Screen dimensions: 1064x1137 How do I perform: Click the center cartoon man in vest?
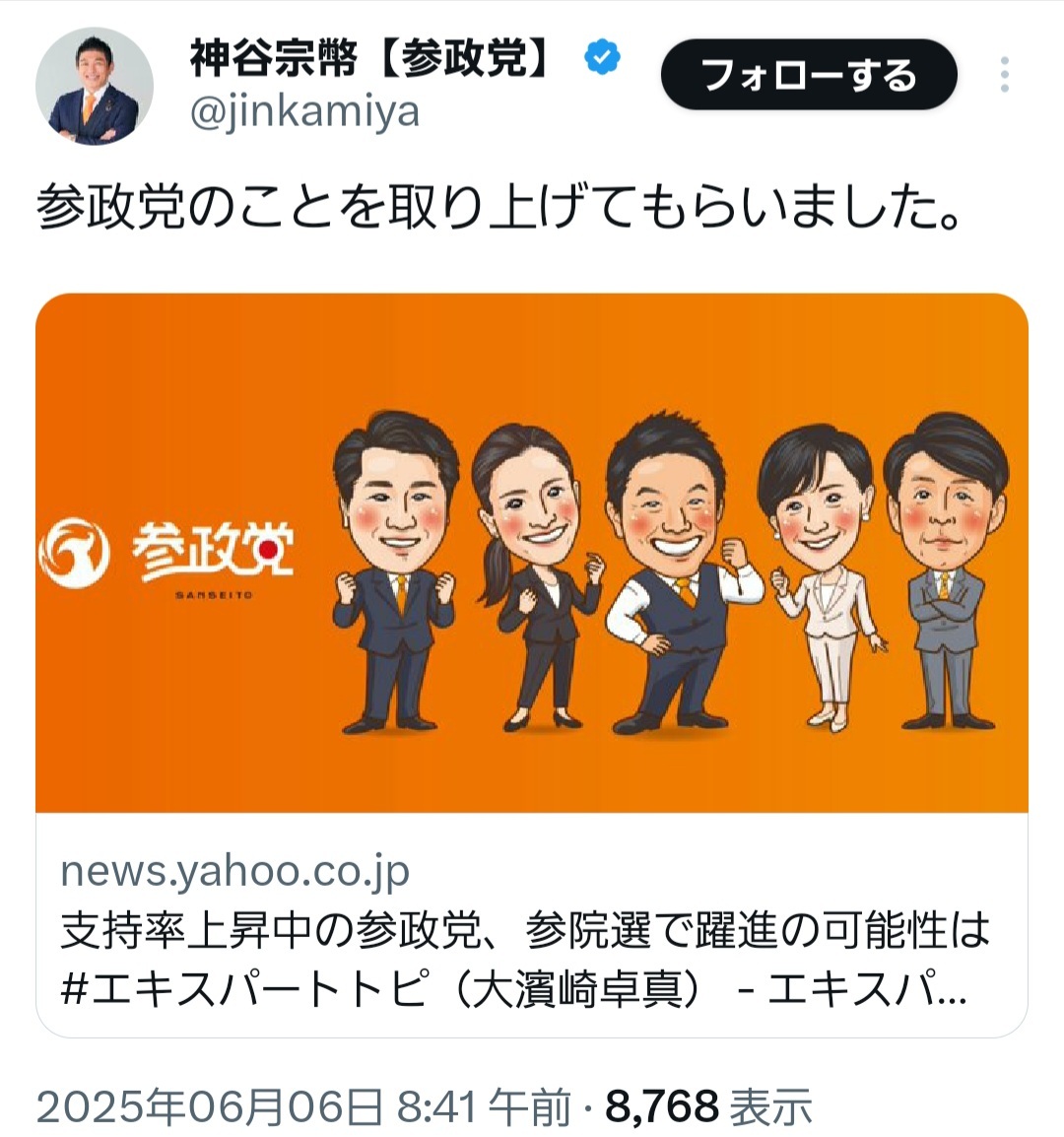[676, 572]
